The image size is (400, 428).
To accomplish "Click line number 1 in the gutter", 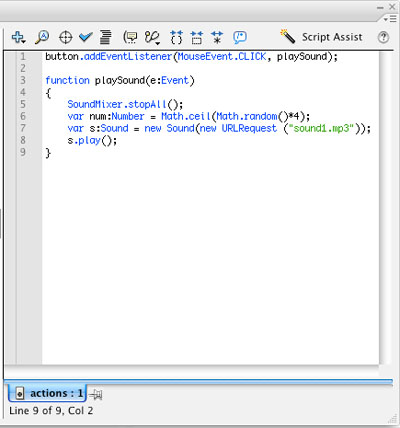I will 23,56.
